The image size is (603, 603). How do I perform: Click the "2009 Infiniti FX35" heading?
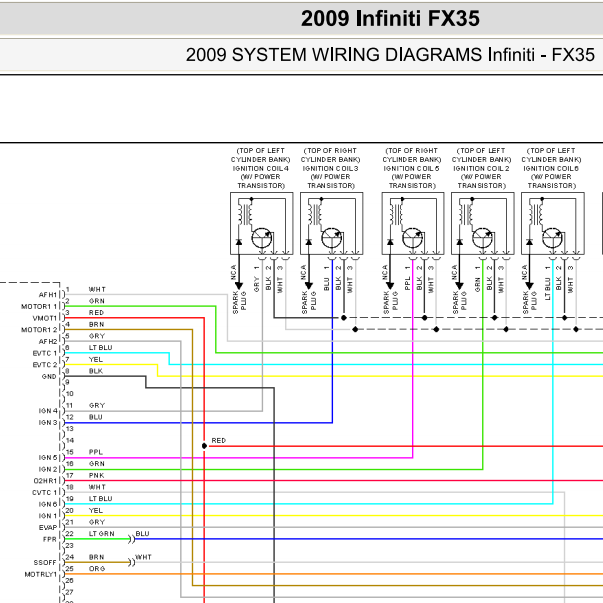(390, 18)
